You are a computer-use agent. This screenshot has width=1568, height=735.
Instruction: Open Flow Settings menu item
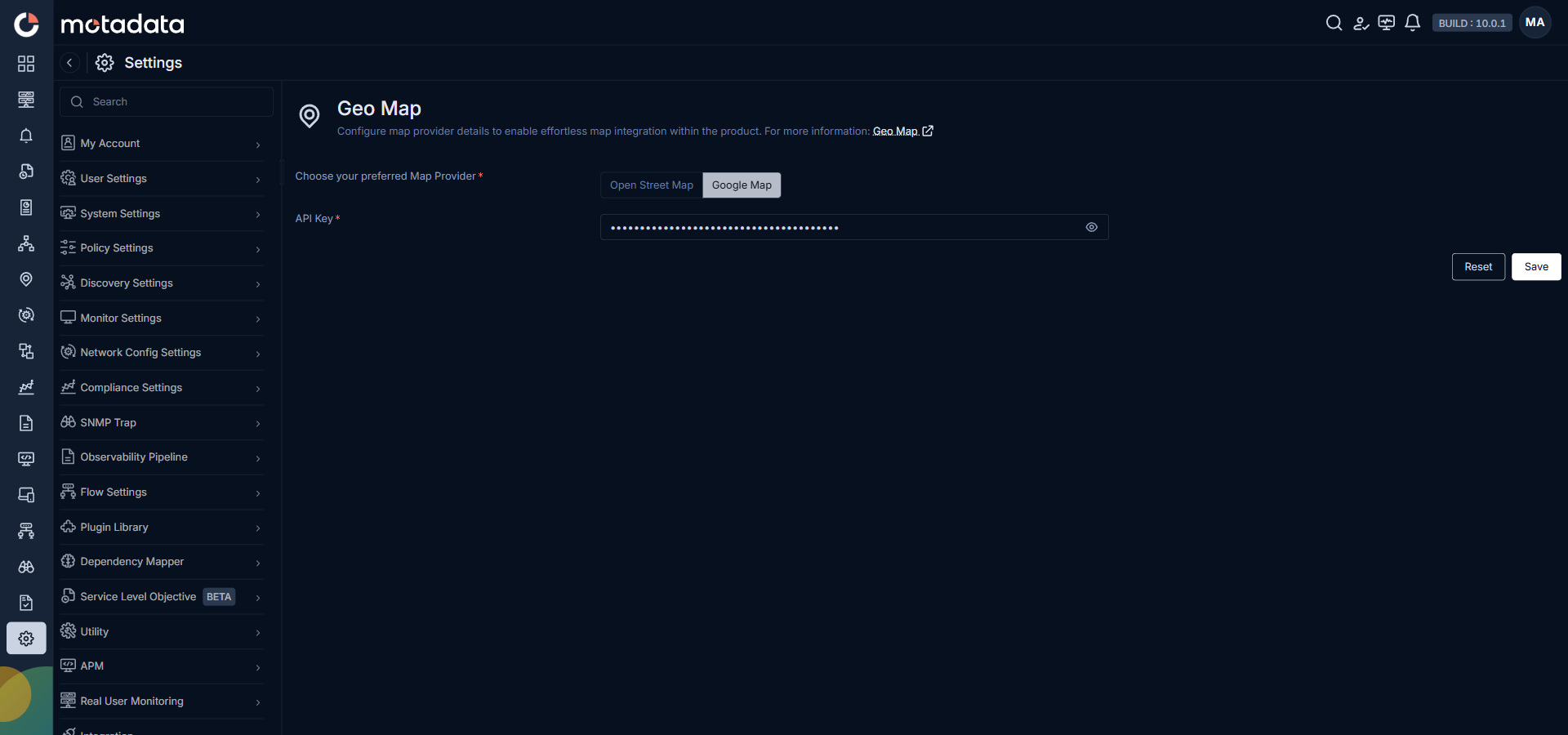pyautogui.click(x=162, y=492)
